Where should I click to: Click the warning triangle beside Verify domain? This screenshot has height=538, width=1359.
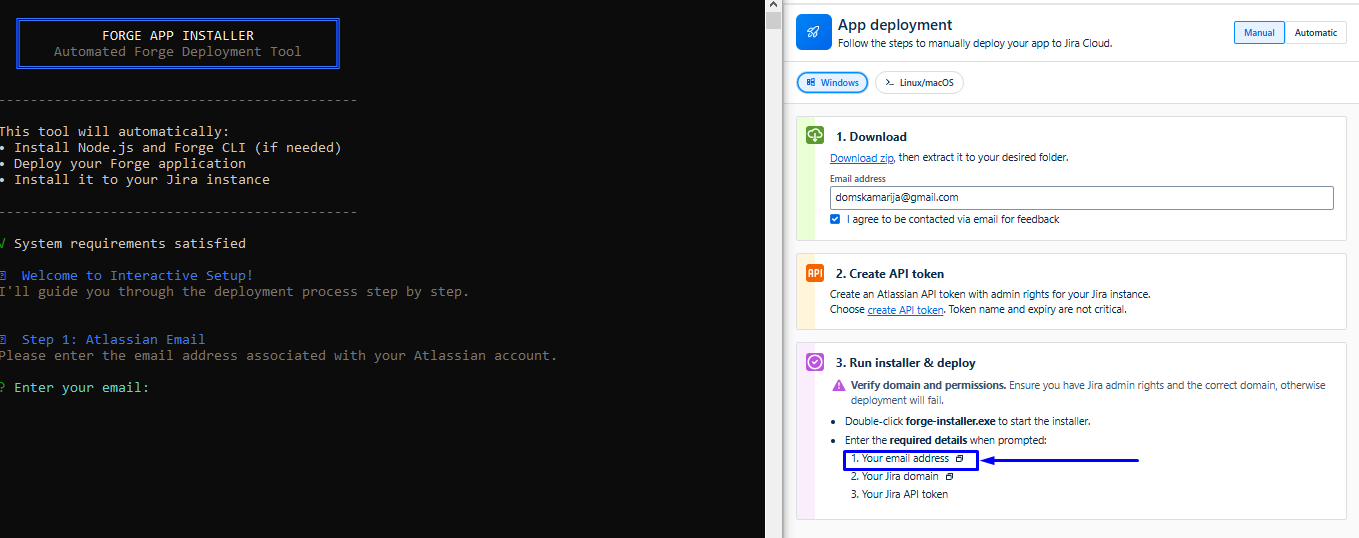[839, 385]
